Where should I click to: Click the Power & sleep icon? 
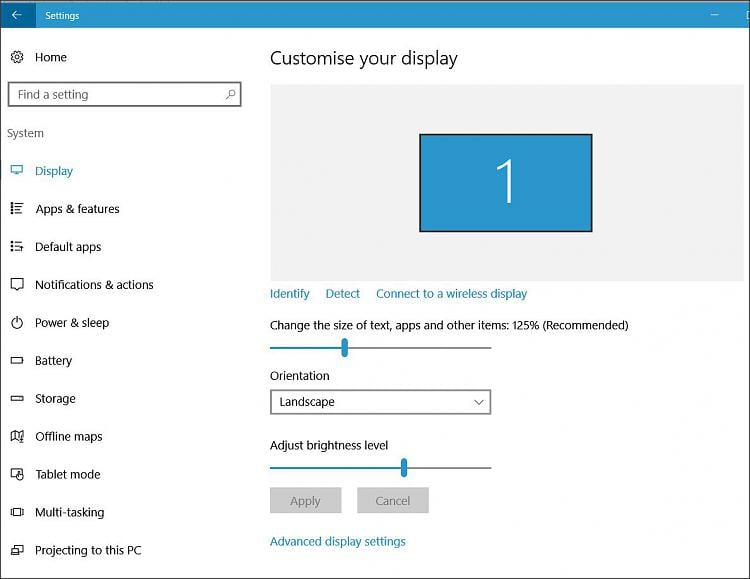click(x=17, y=323)
